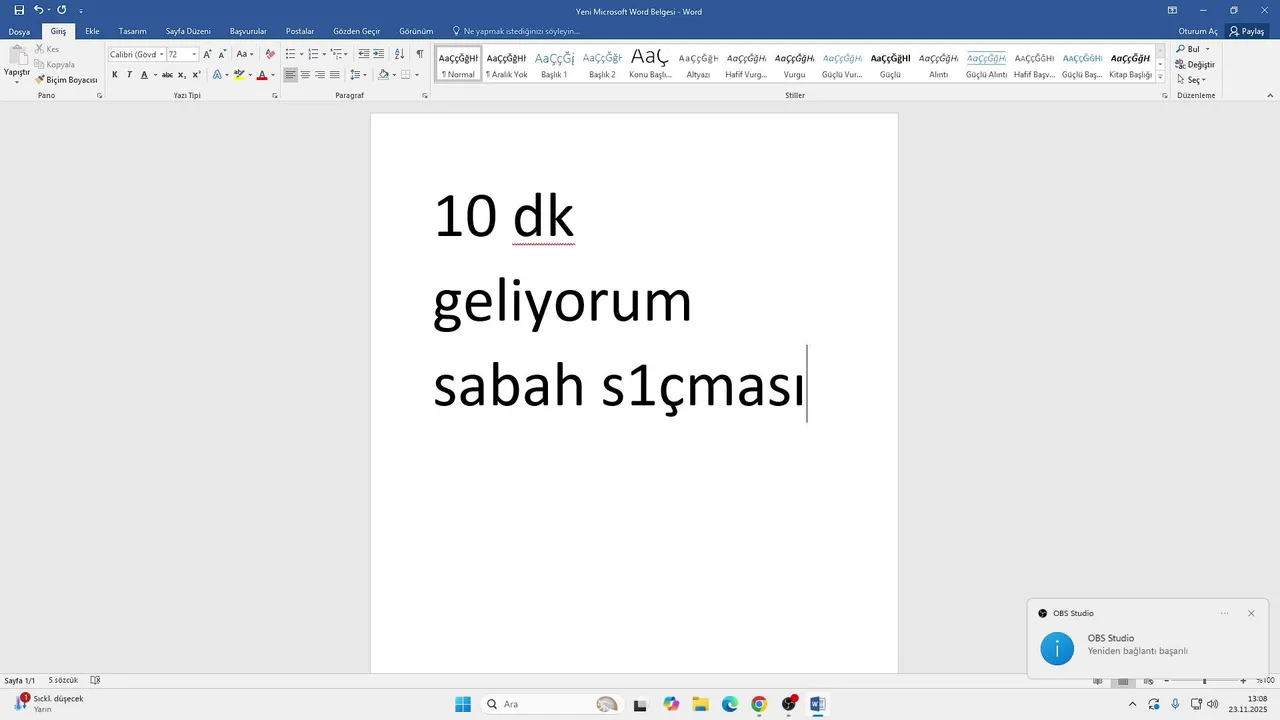Copy selection using Kopyala
Screen dimensions: 1280x720
(55, 64)
